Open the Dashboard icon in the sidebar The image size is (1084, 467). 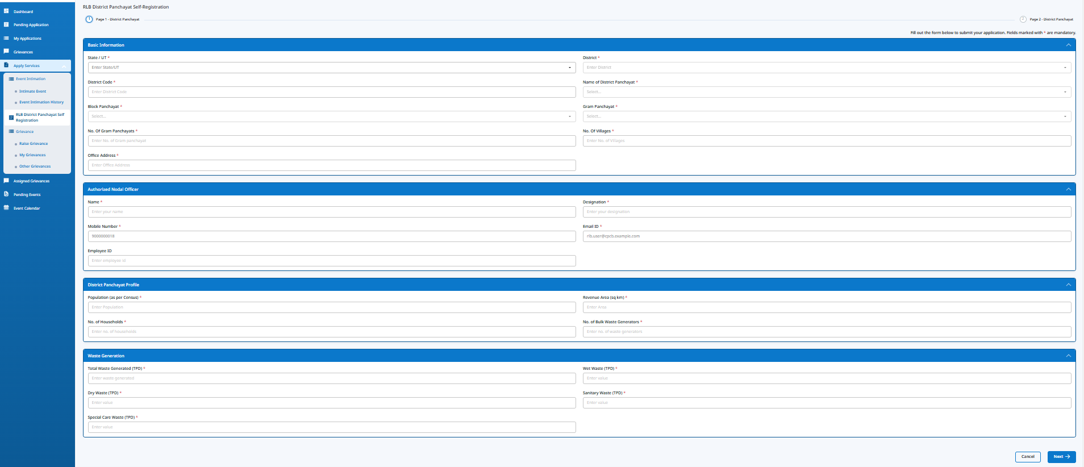6,11
